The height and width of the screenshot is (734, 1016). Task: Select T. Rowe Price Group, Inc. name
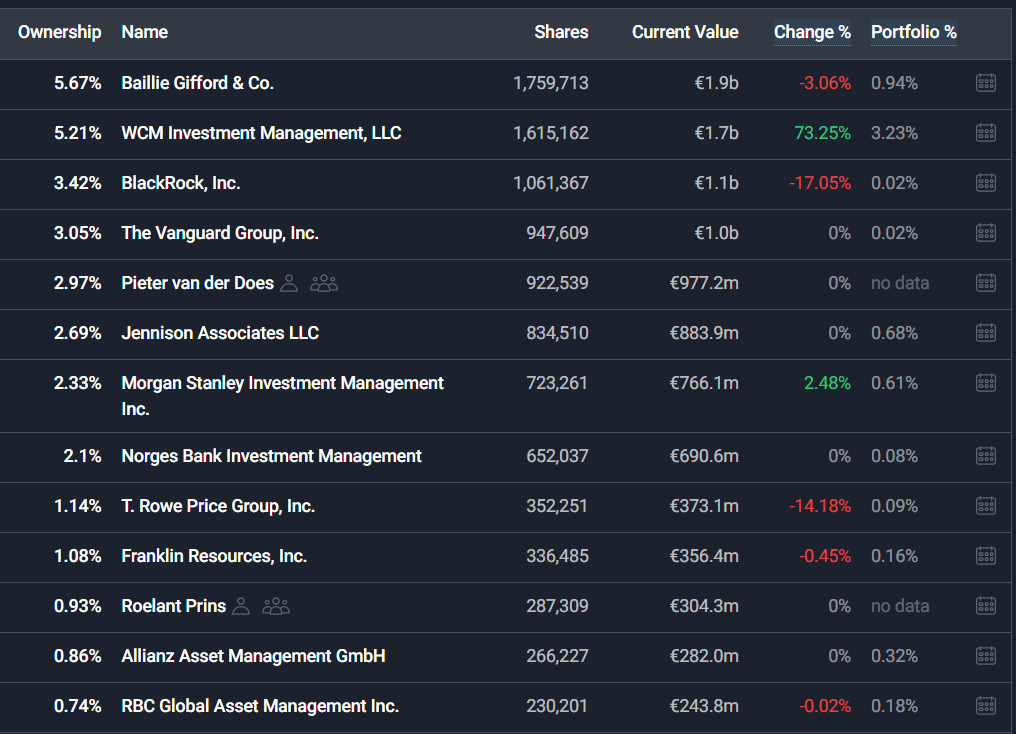[218, 506]
